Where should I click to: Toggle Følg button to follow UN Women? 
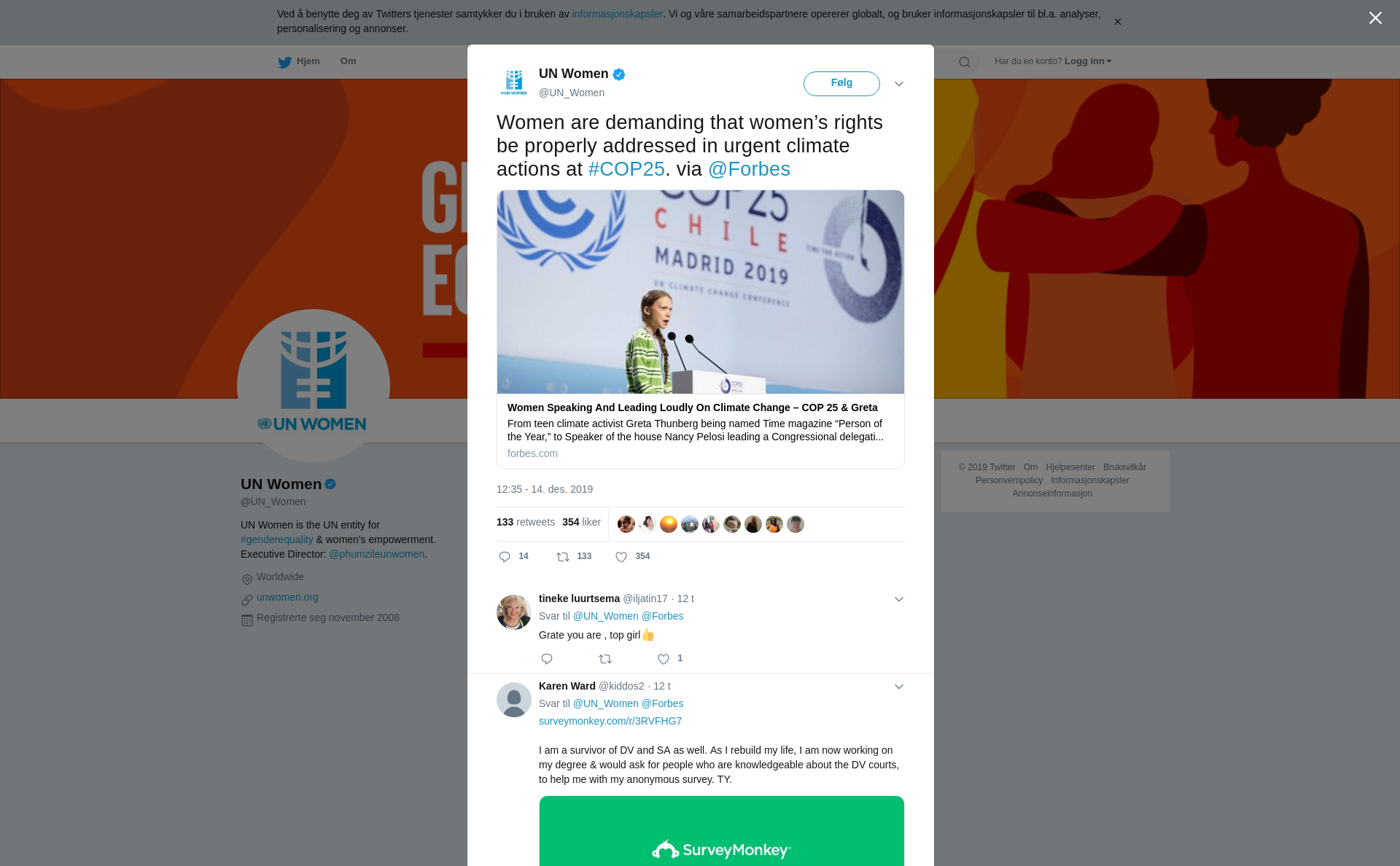(x=841, y=84)
